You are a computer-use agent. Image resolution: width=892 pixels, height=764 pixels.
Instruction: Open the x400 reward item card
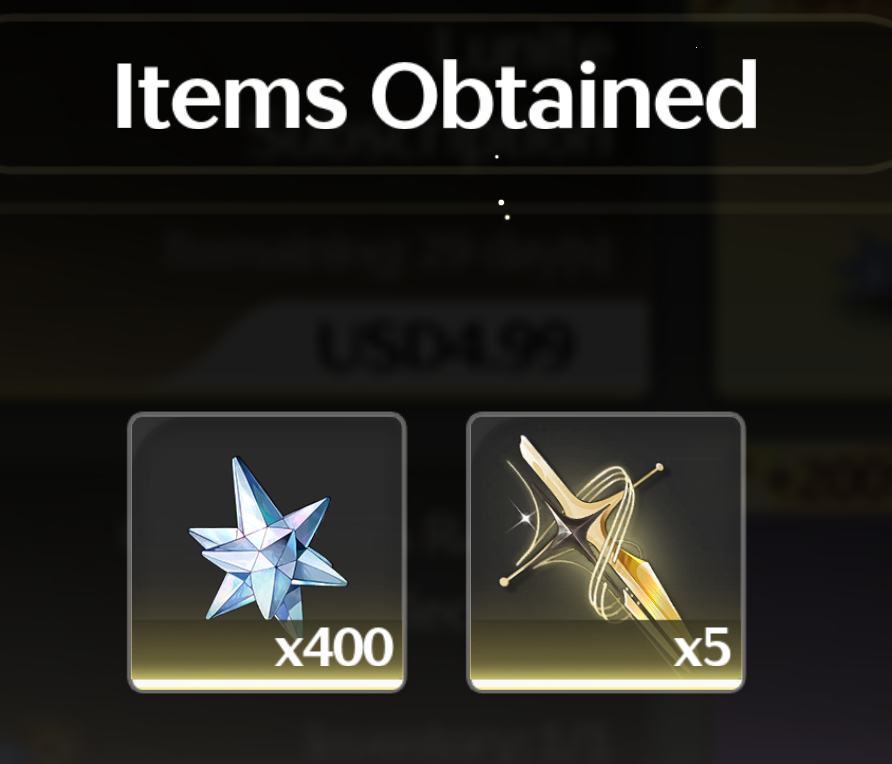tap(267, 552)
